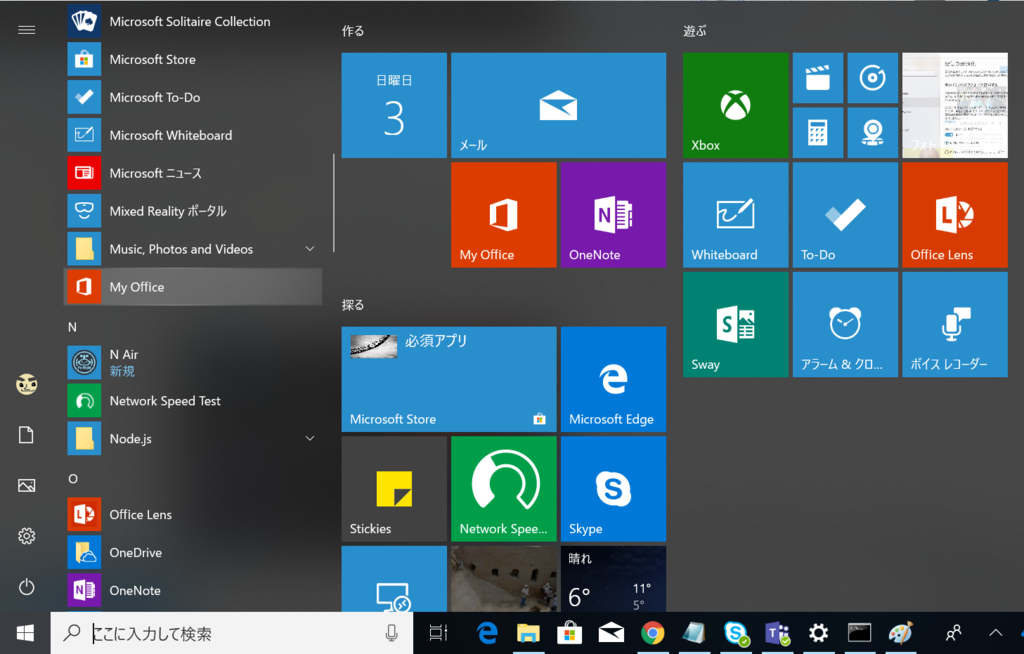
Task: Open the Whiteboard tile
Action: coord(735,215)
